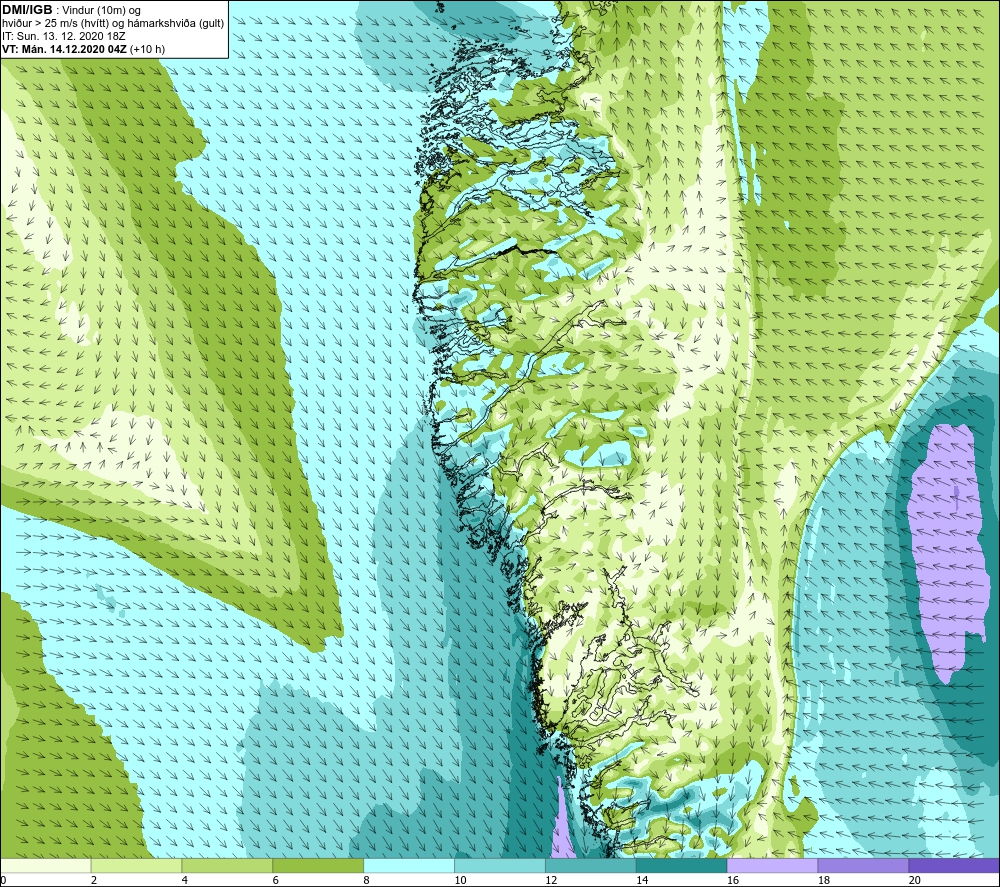Click the legend label '14'
This screenshot has width=1000, height=887.
[642, 880]
